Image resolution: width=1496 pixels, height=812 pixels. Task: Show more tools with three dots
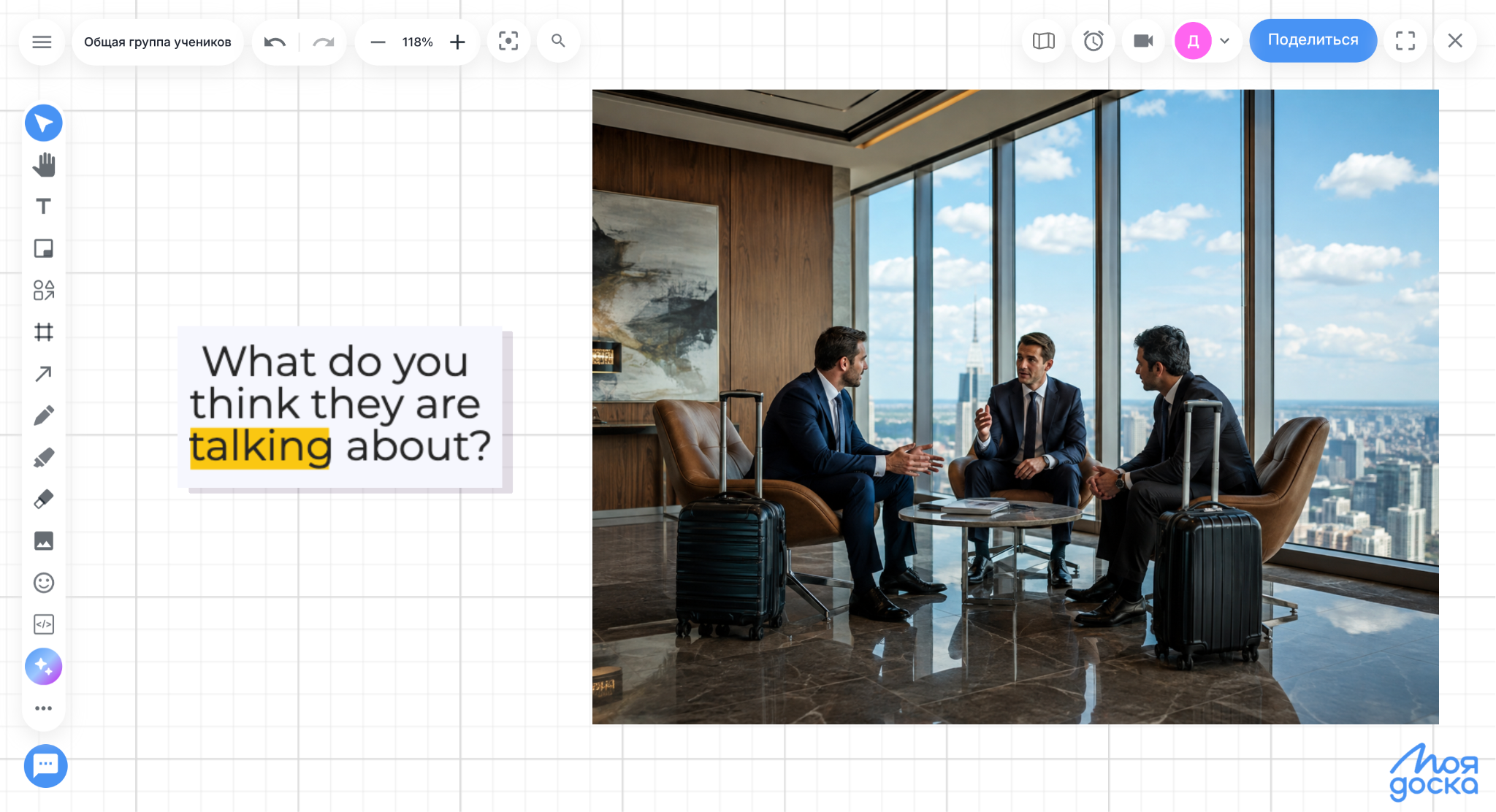[44, 708]
